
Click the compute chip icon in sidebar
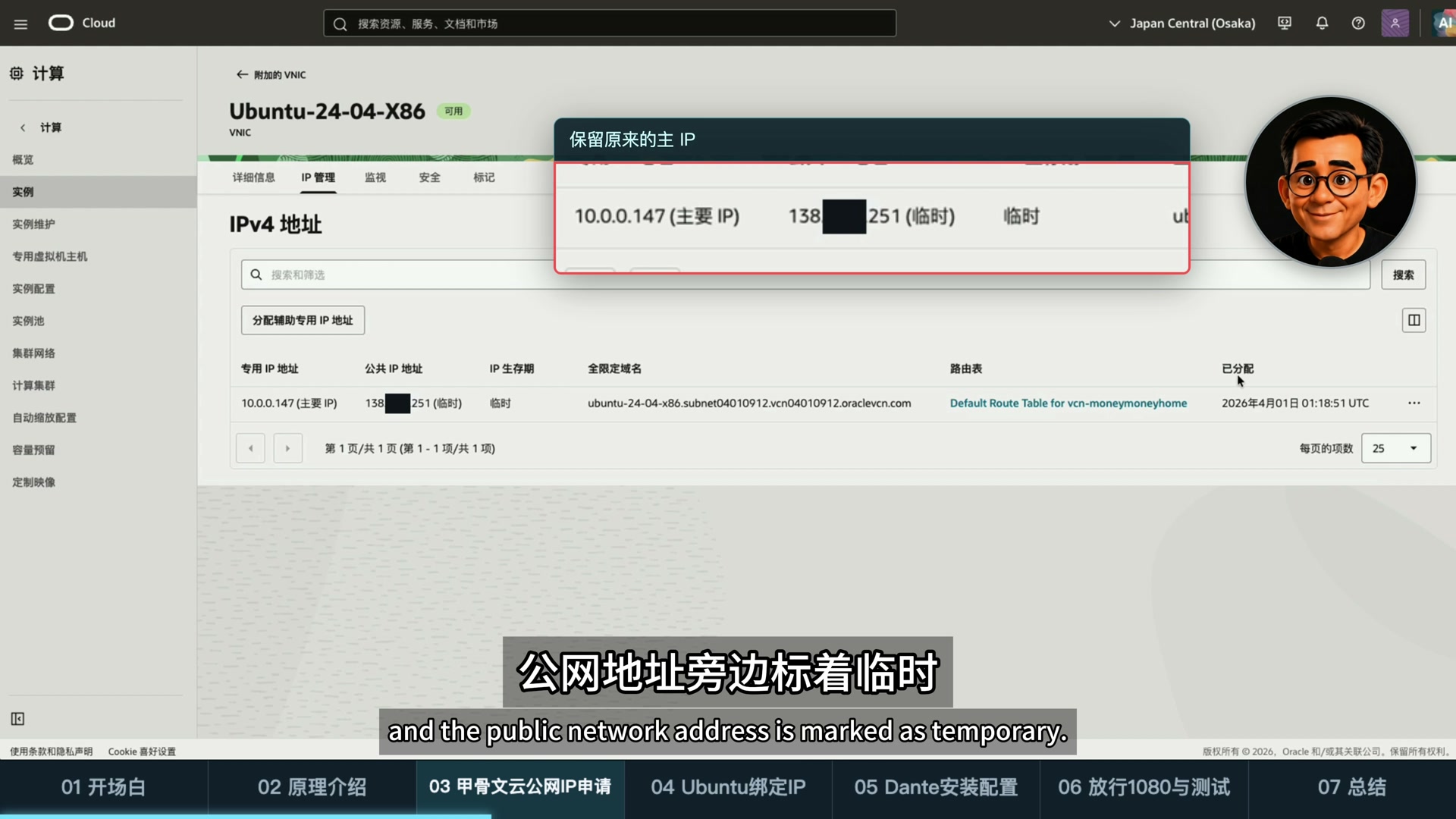pyautogui.click(x=17, y=73)
